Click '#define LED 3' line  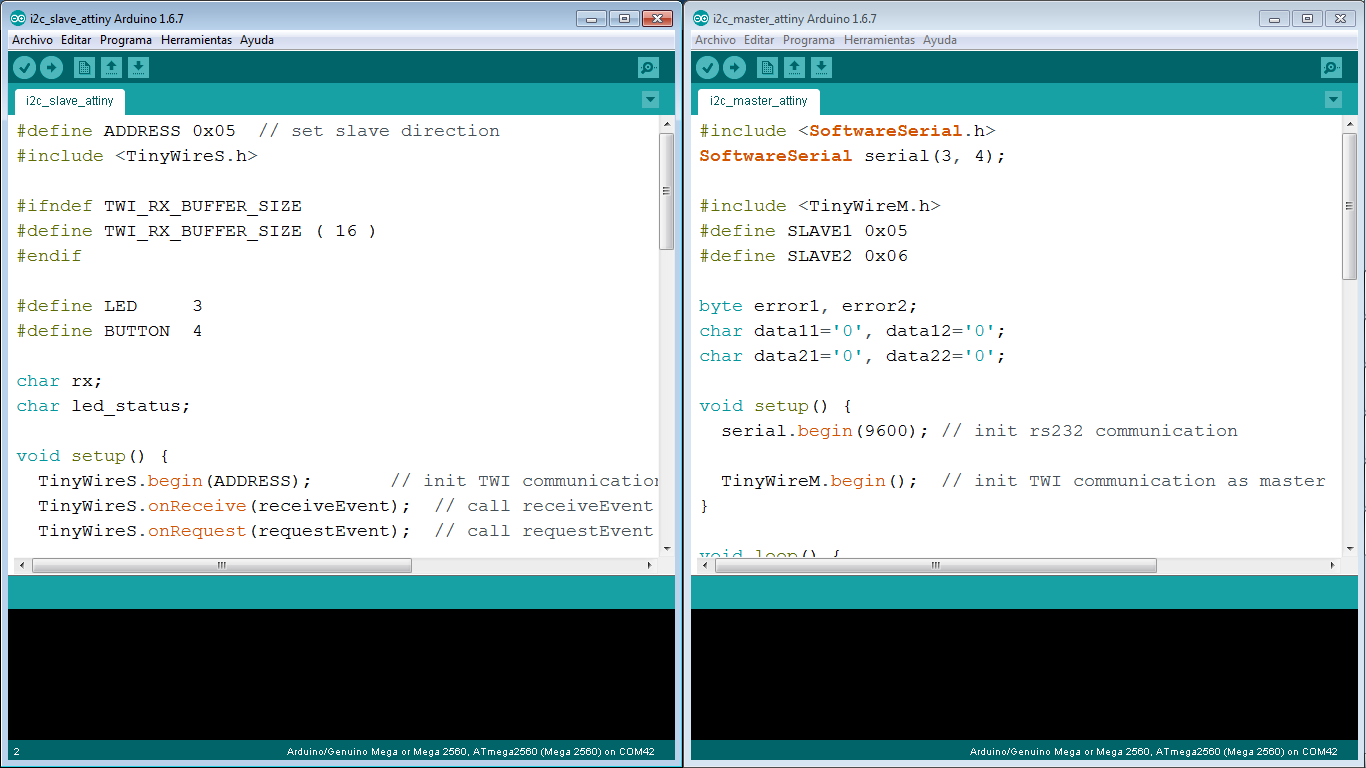point(110,306)
